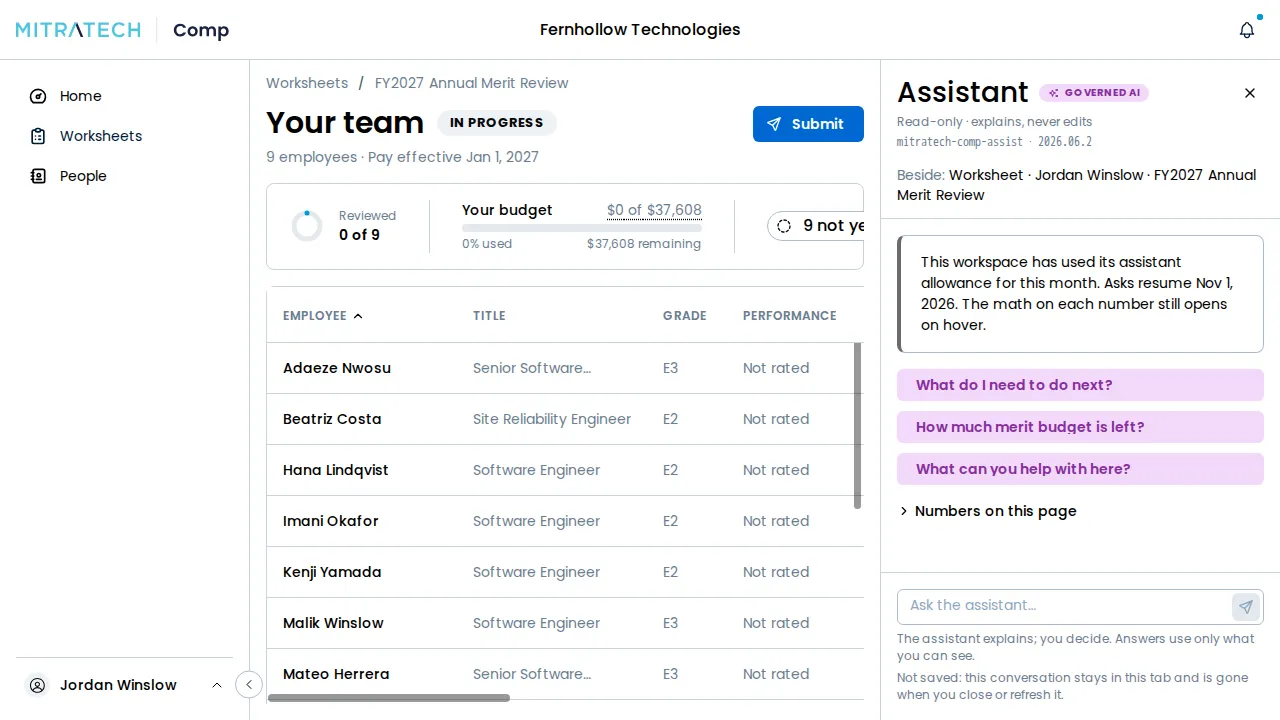Close the Assistant panel
1280x720 pixels.
point(1250,93)
